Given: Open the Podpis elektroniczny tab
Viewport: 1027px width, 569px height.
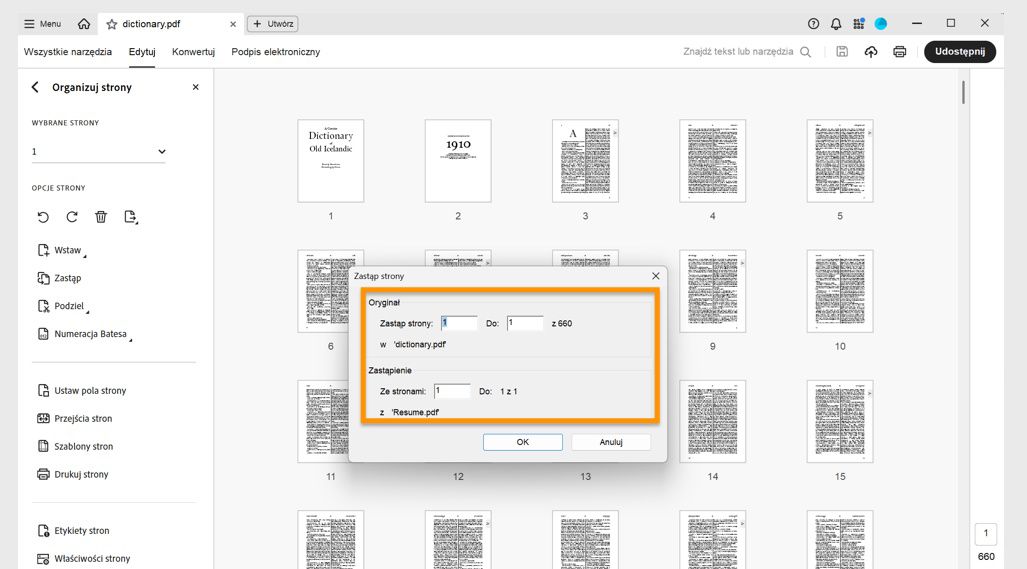Looking at the screenshot, I should [x=276, y=52].
